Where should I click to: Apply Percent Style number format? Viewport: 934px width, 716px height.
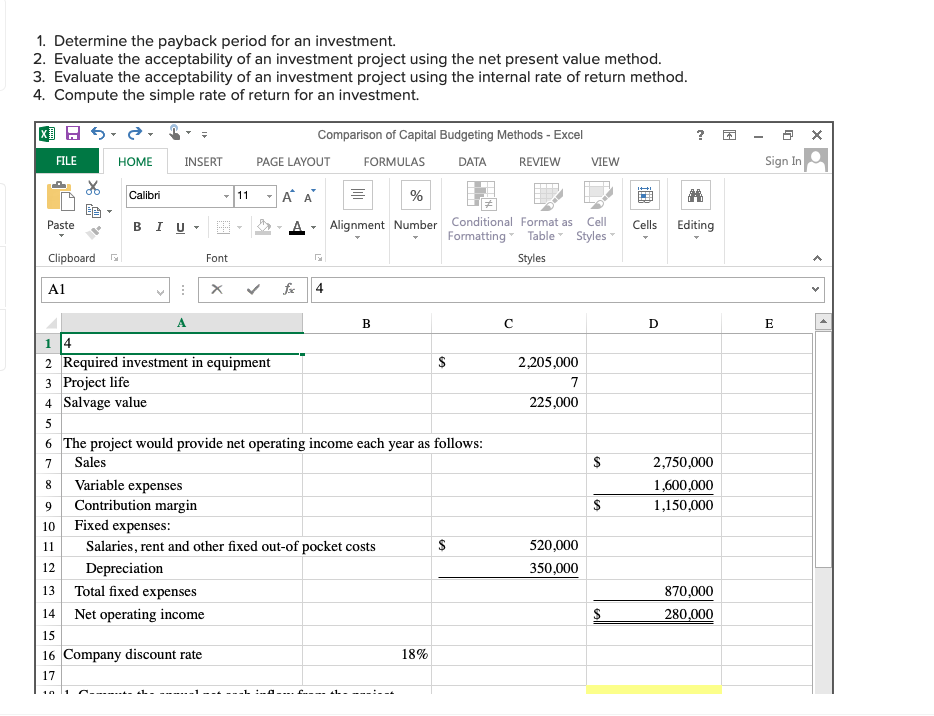[x=415, y=195]
